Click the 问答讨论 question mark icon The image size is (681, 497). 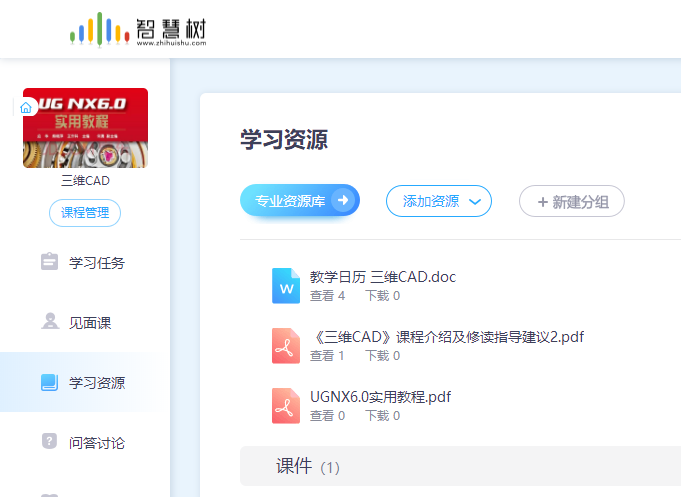(49, 441)
